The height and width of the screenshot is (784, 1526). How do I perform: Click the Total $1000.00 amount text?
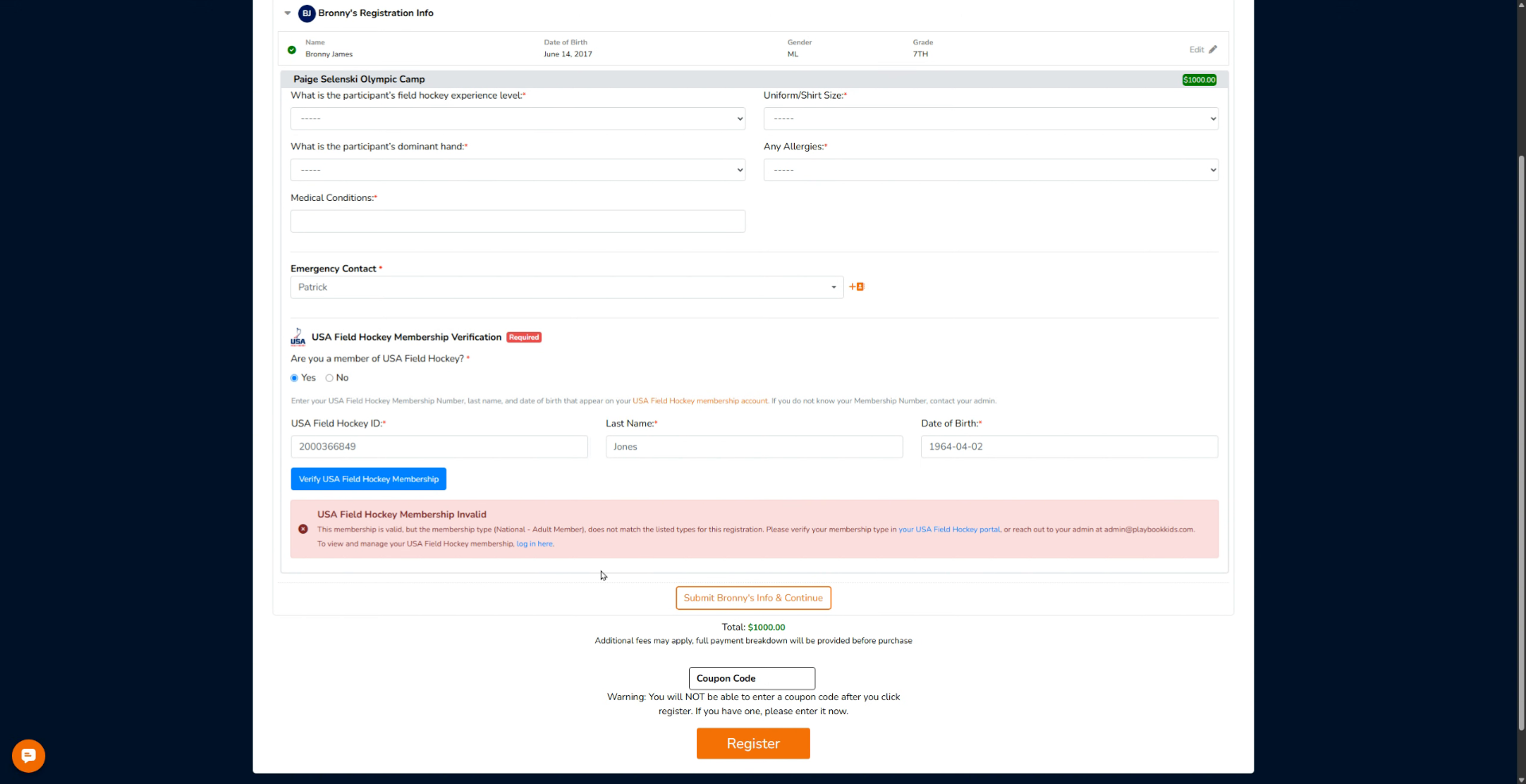point(766,628)
